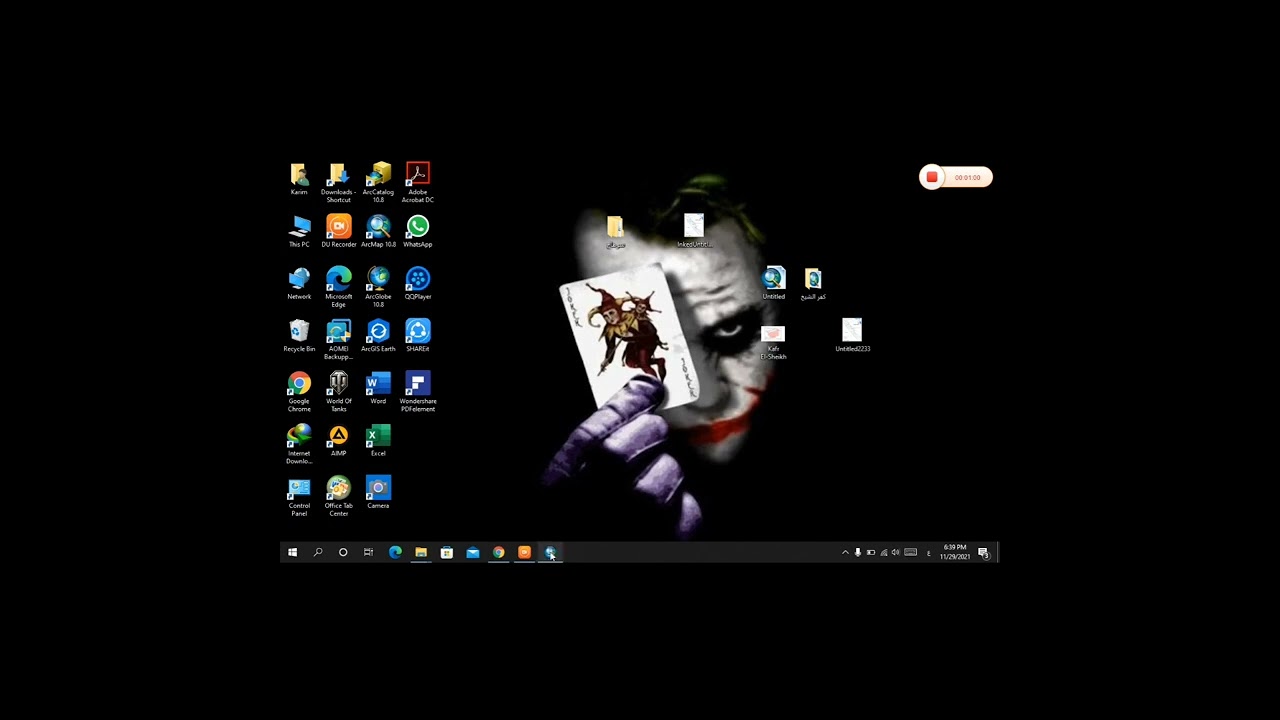1280x720 pixels.
Task: Select the SHAREit desktop icon
Action: point(418,335)
